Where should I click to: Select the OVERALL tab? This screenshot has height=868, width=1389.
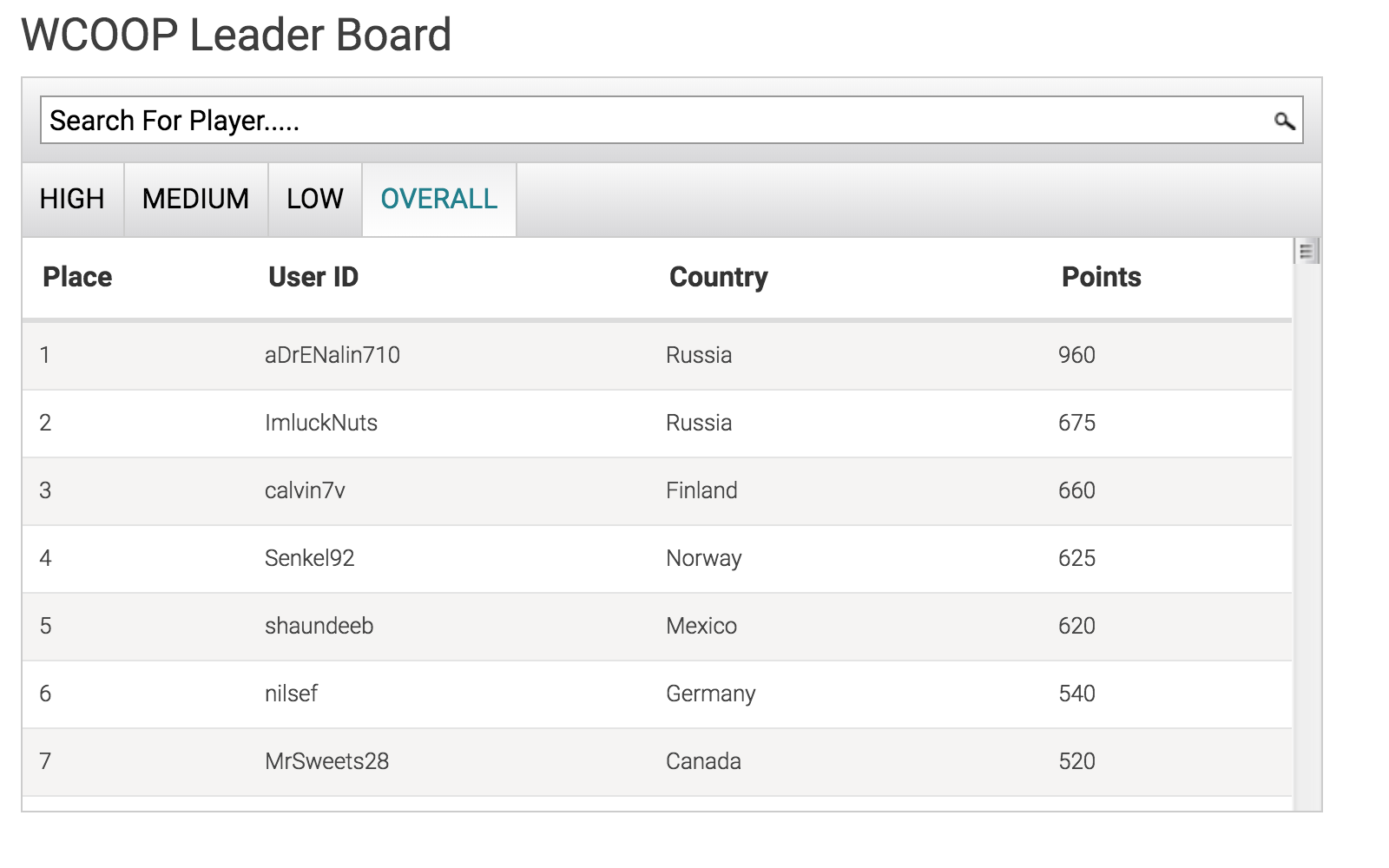(439, 199)
